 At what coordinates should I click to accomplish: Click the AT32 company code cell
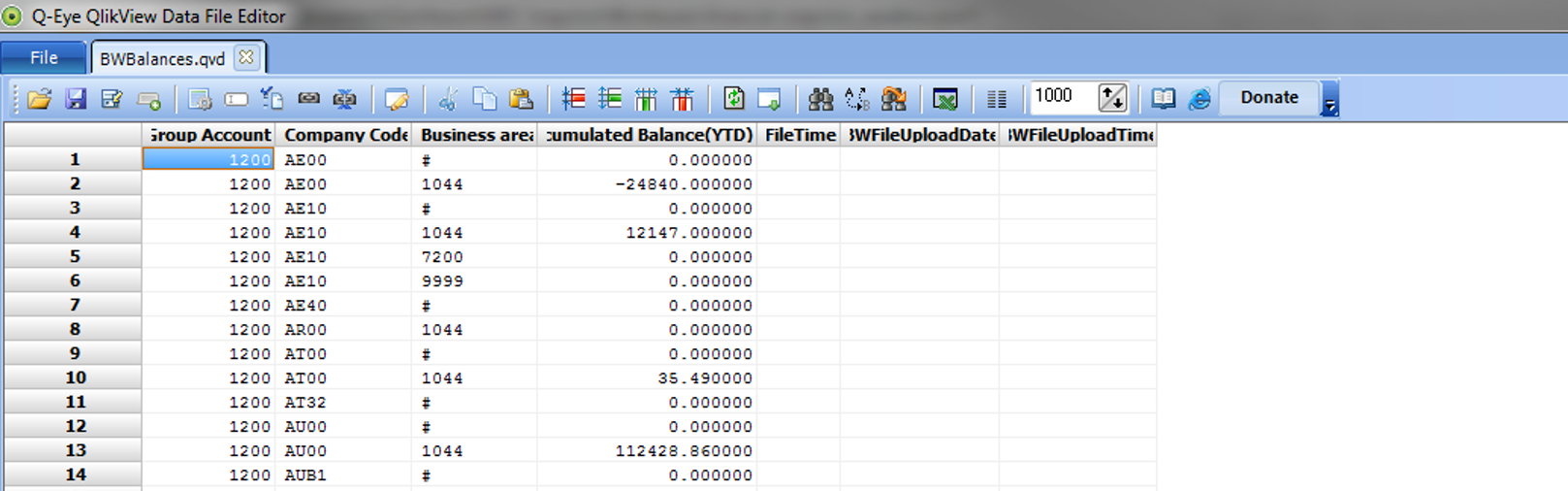(x=343, y=402)
